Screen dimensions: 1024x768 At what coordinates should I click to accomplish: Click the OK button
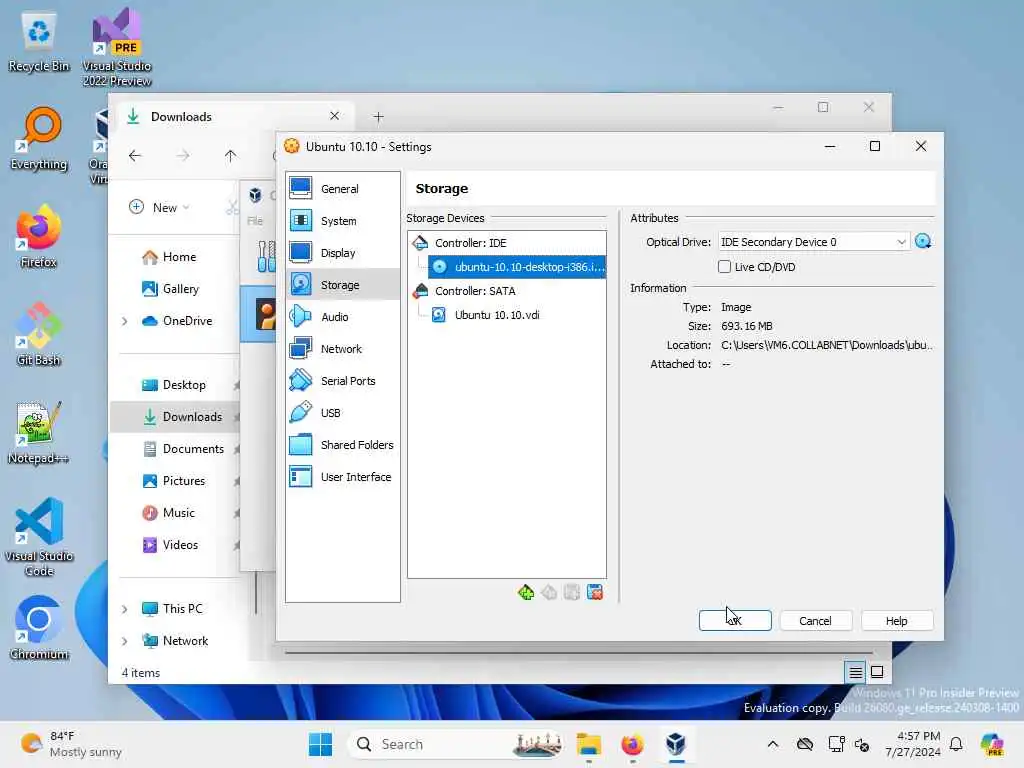coord(735,620)
